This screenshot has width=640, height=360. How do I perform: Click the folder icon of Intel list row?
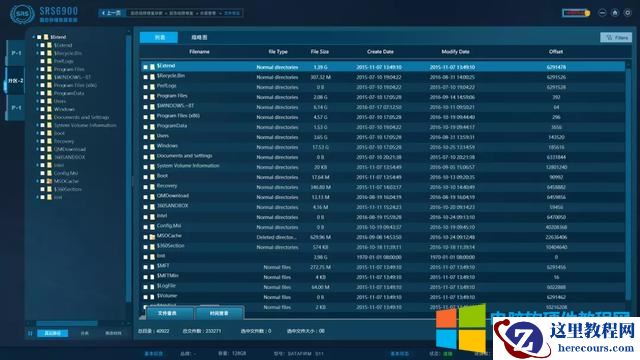[152, 217]
